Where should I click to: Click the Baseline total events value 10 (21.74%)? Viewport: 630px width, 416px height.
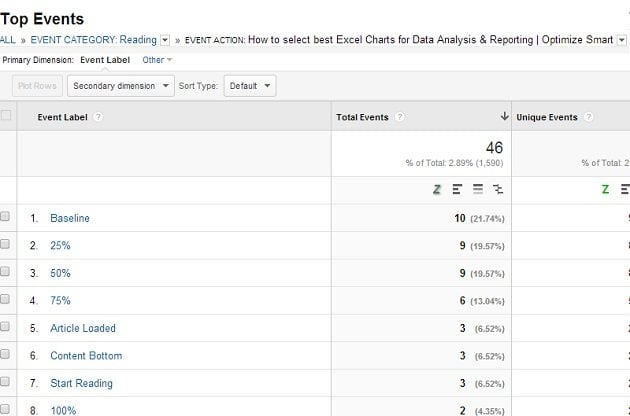(479, 218)
